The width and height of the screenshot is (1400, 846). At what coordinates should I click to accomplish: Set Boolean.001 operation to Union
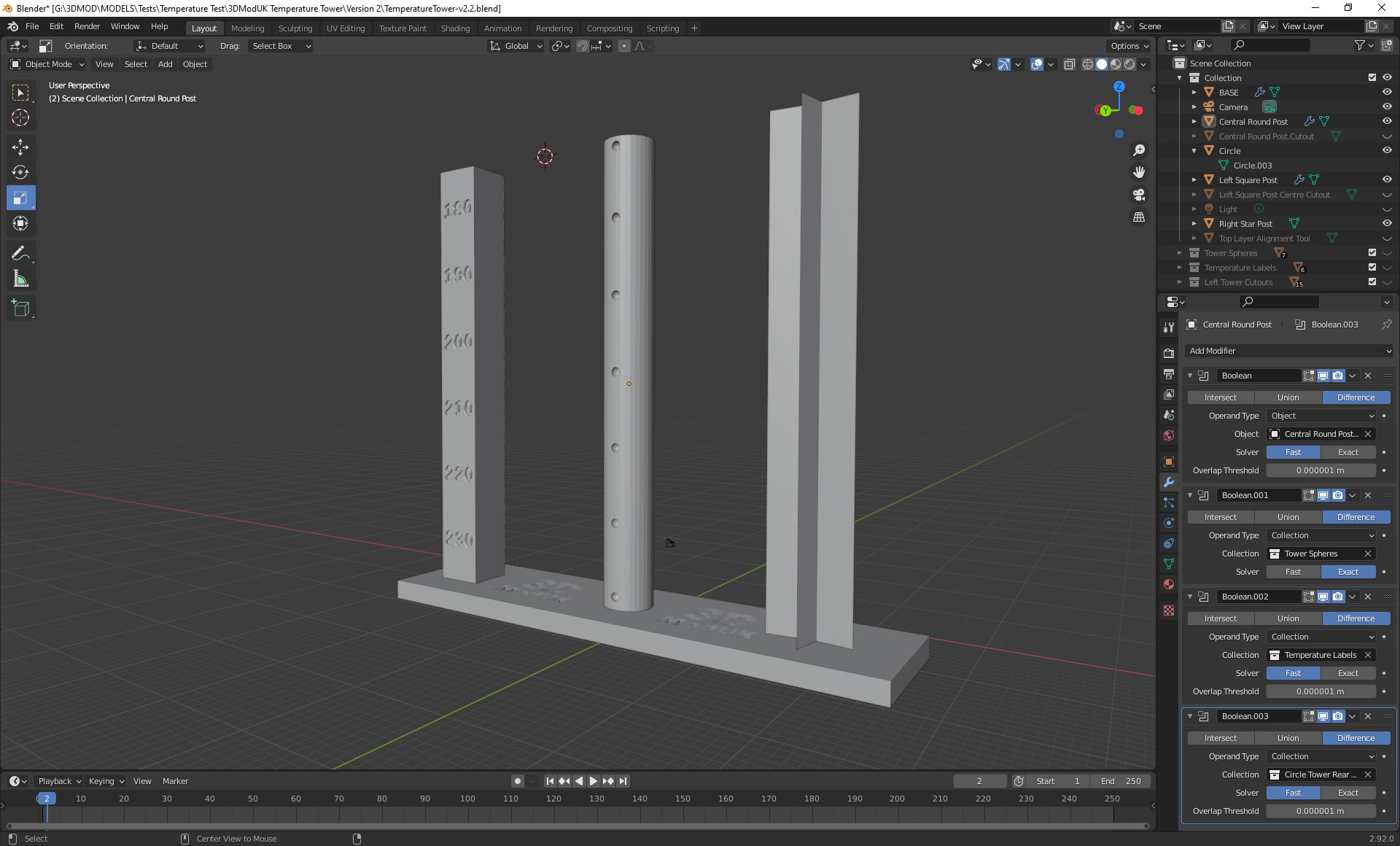point(1288,517)
